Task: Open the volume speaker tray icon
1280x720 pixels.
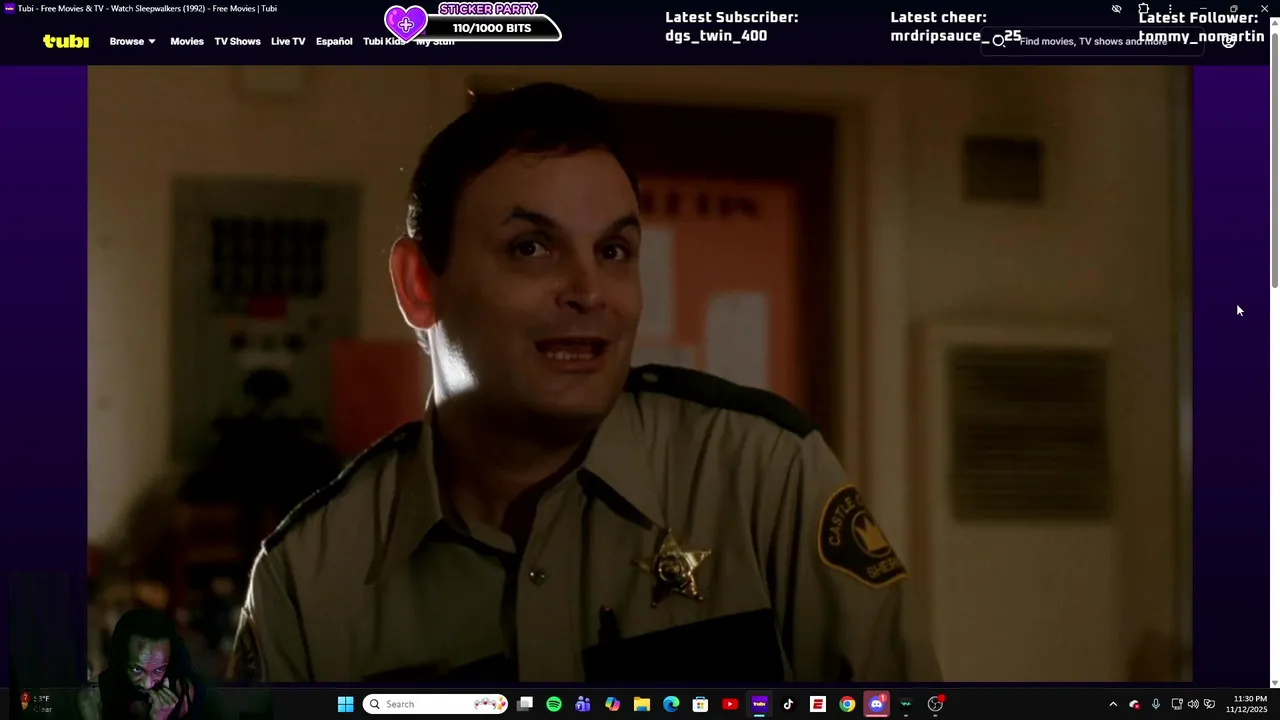Action: [x=1193, y=704]
